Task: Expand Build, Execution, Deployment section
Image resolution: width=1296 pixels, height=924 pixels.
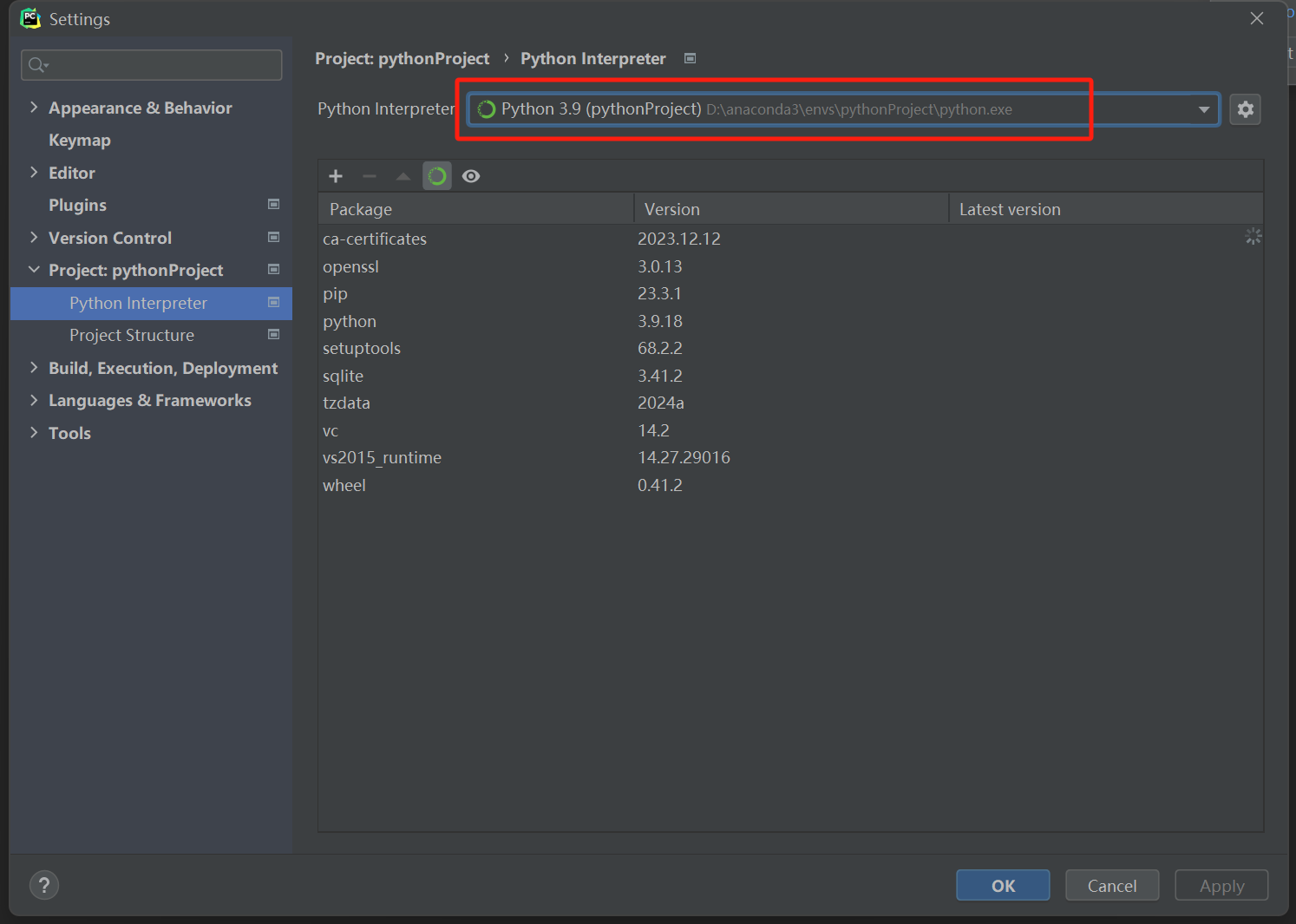Action: pos(34,368)
